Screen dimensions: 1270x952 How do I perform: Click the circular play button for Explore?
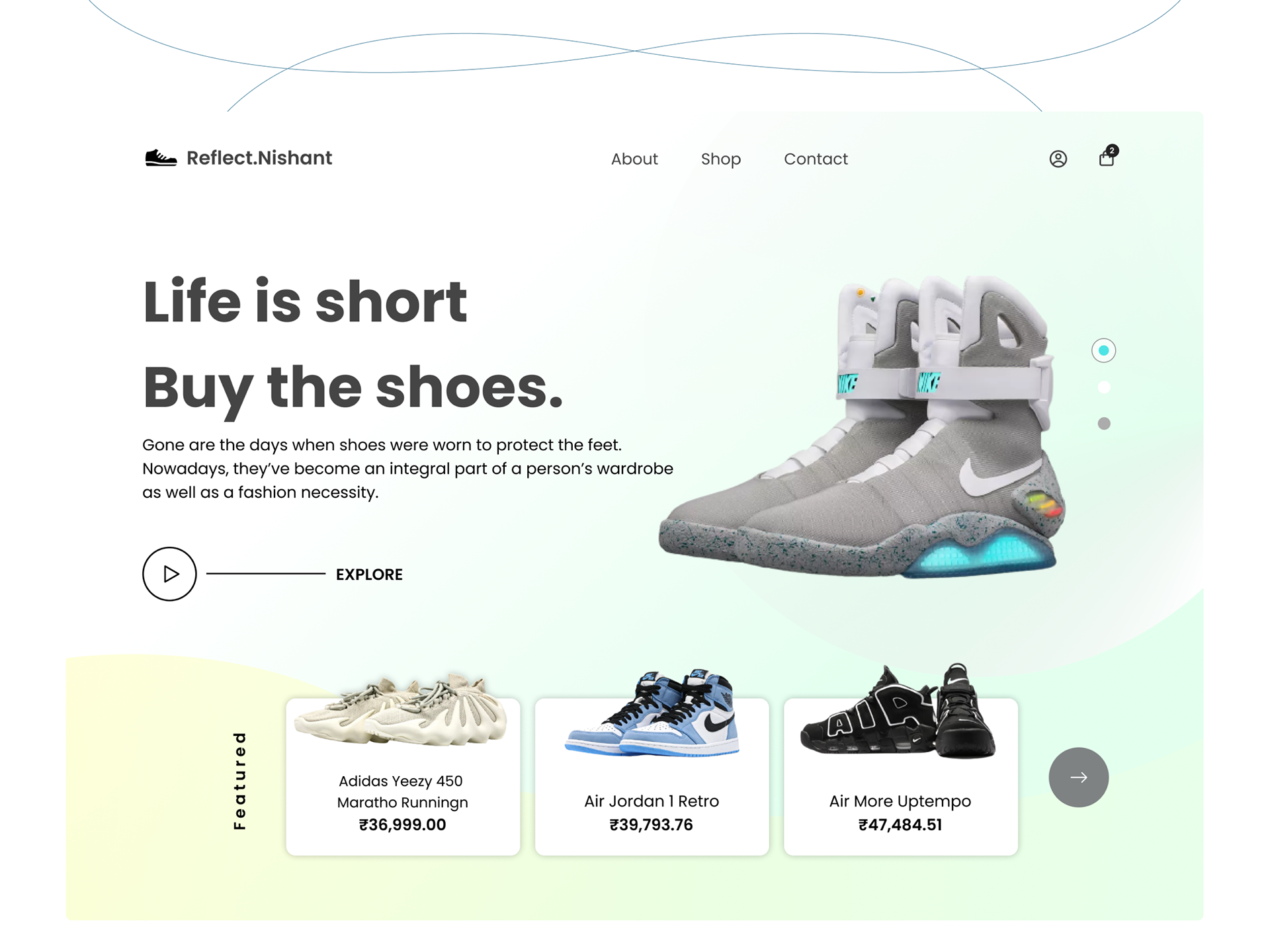169,574
